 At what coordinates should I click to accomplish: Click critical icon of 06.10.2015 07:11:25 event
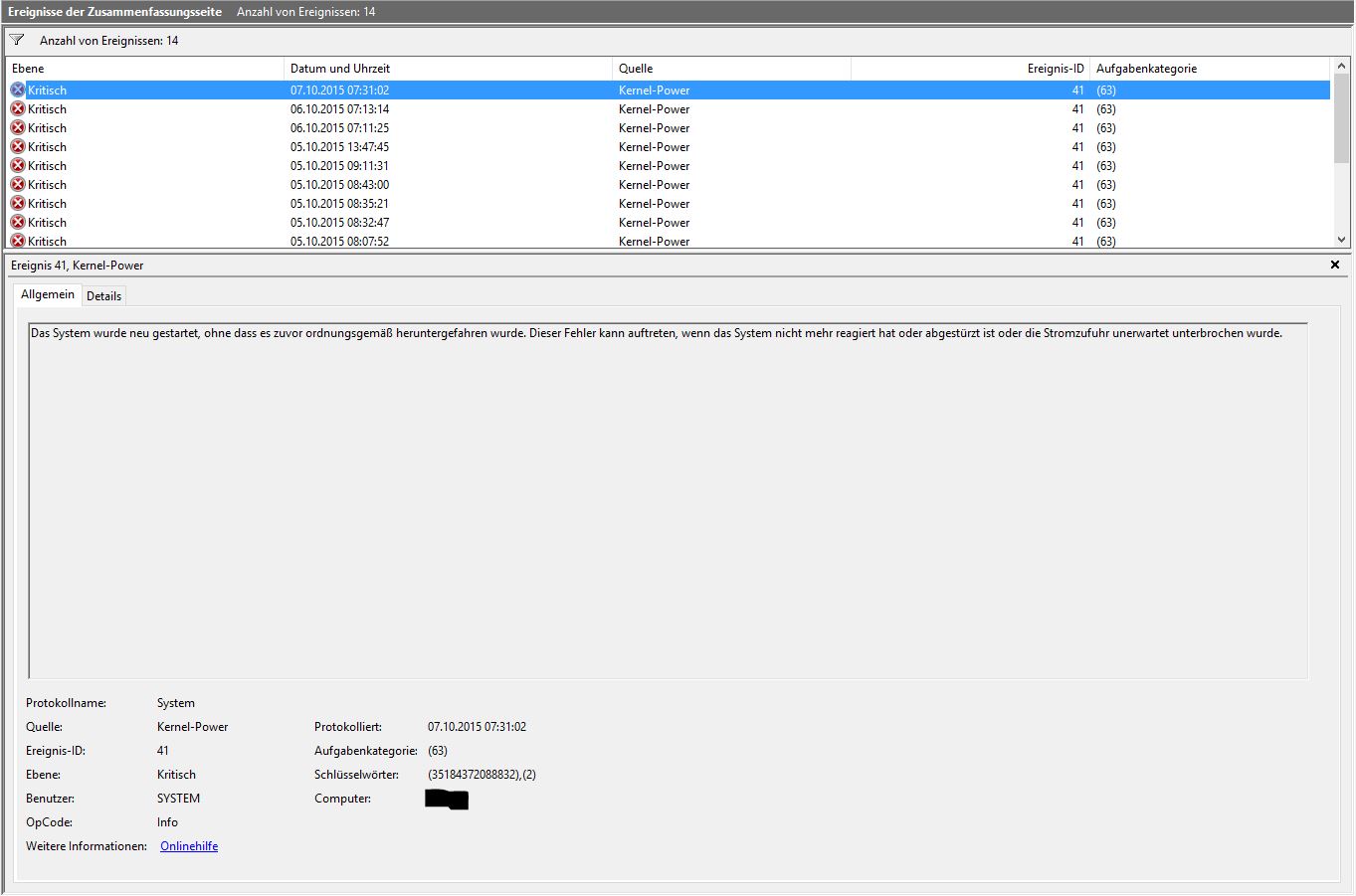click(x=18, y=127)
